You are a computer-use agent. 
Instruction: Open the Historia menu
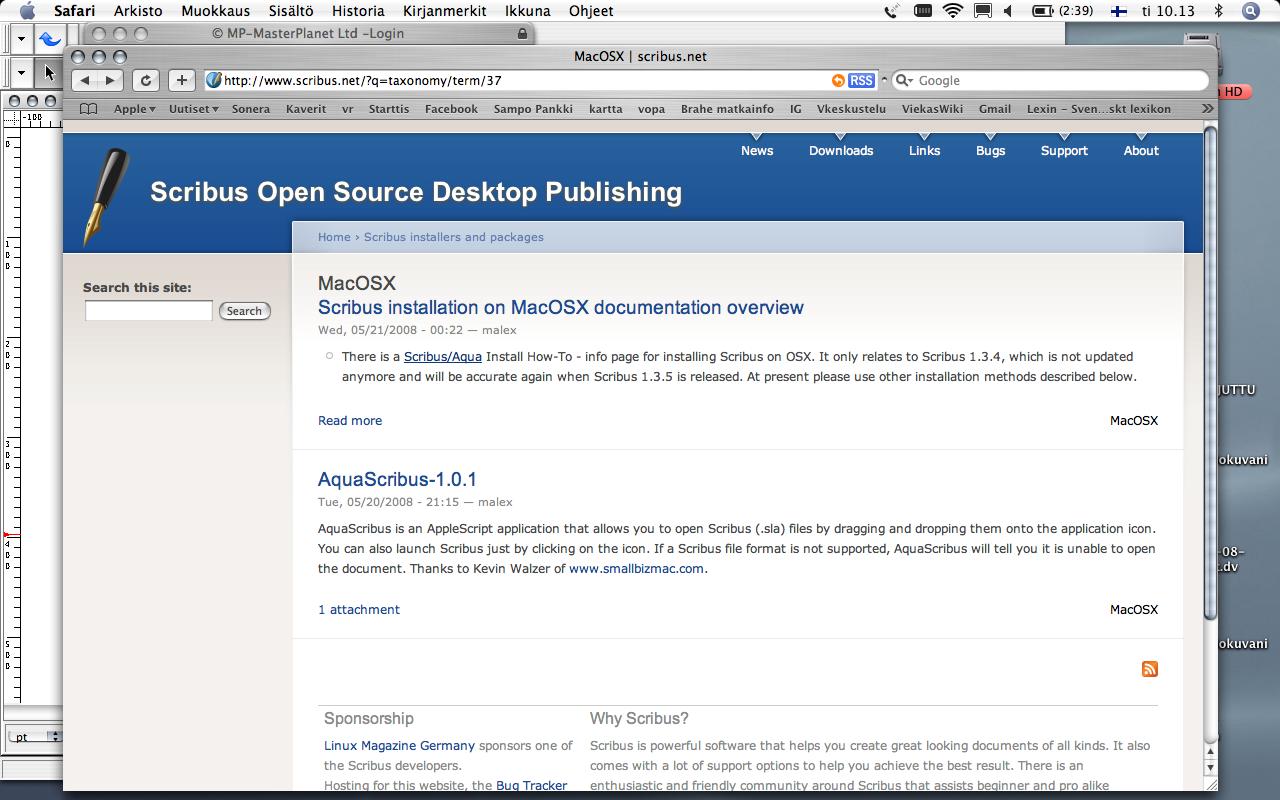pos(358,11)
